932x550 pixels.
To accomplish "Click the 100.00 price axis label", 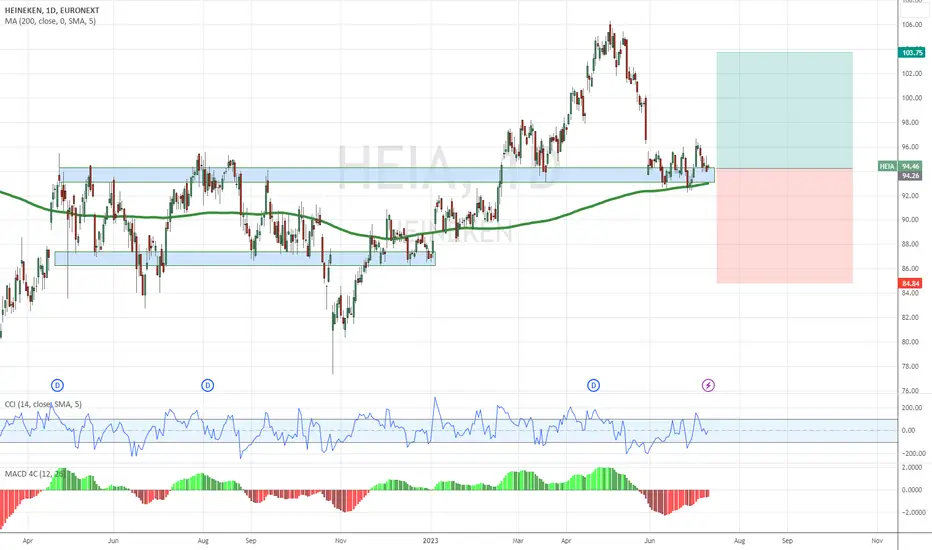I will click(912, 98).
